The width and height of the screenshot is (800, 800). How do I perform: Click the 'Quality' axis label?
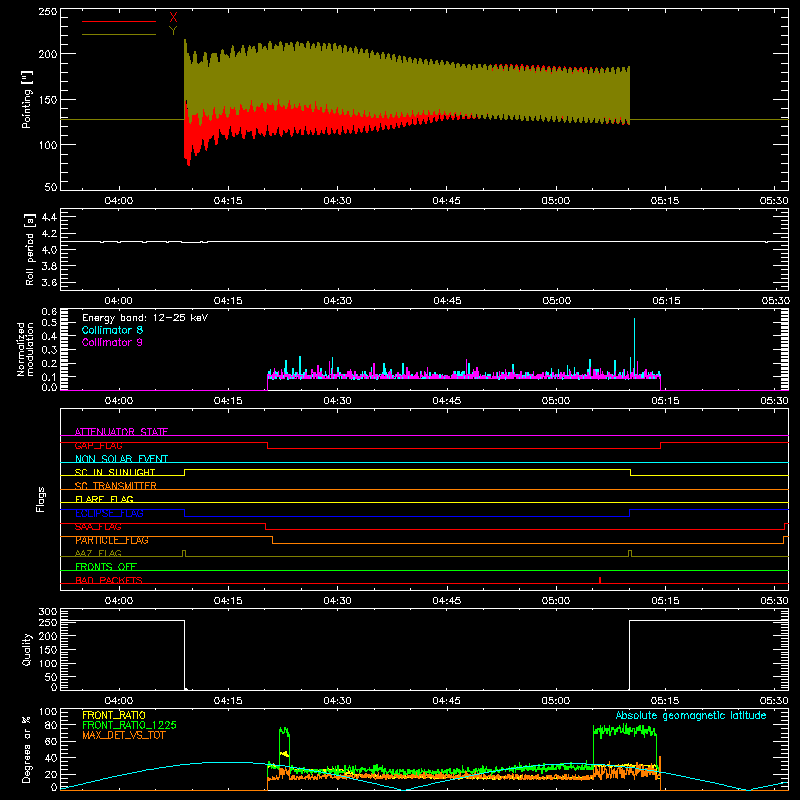pyautogui.click(x=27, y=649)
